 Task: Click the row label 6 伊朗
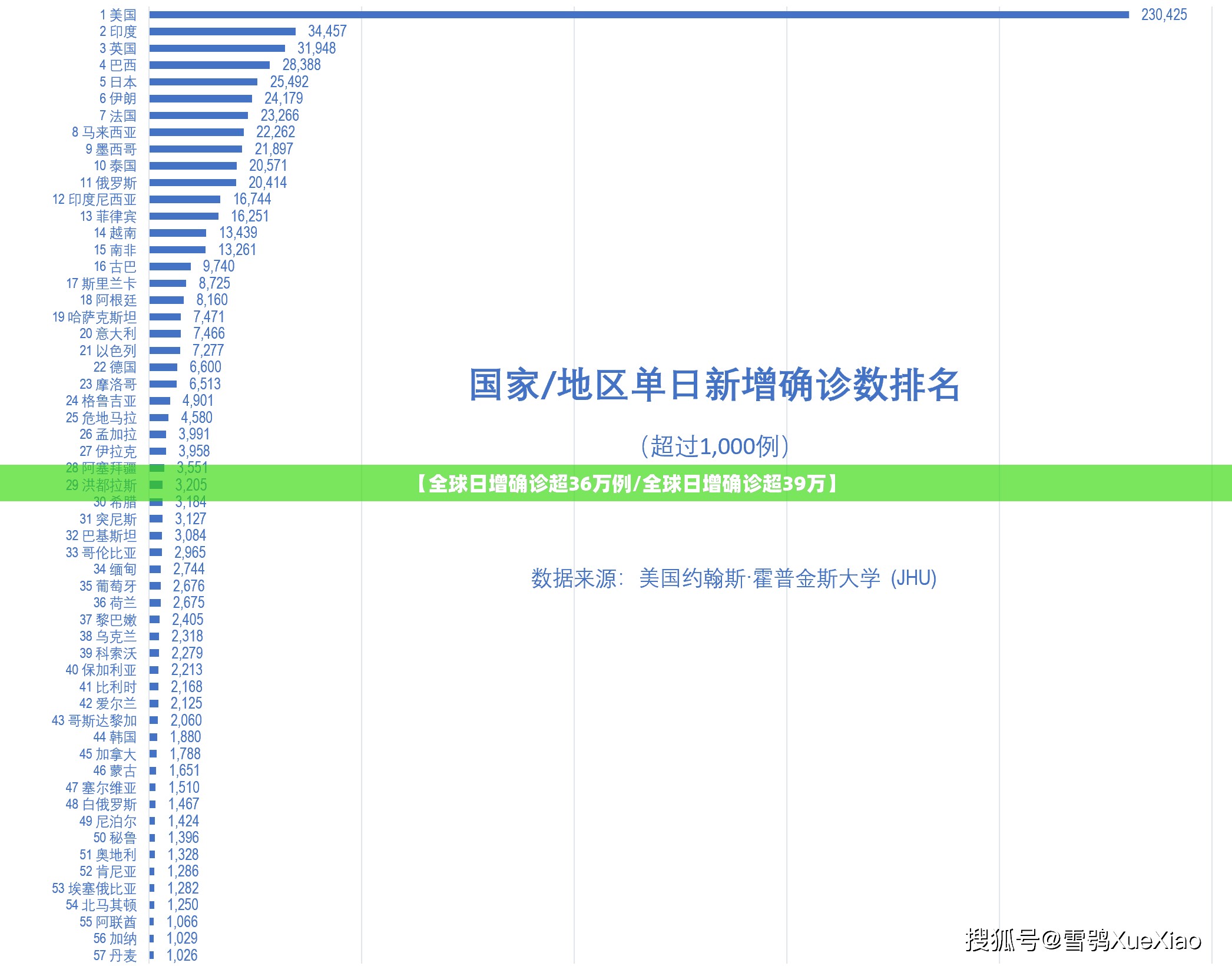[118, 98]
